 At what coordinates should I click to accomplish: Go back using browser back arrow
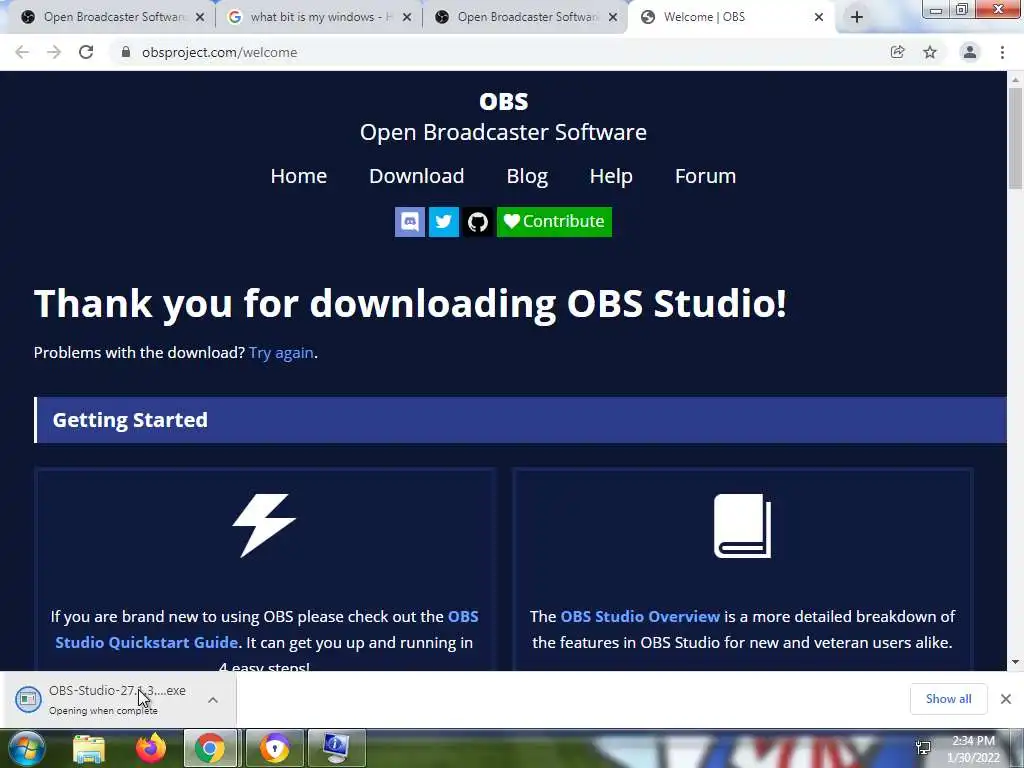point(22,52)
